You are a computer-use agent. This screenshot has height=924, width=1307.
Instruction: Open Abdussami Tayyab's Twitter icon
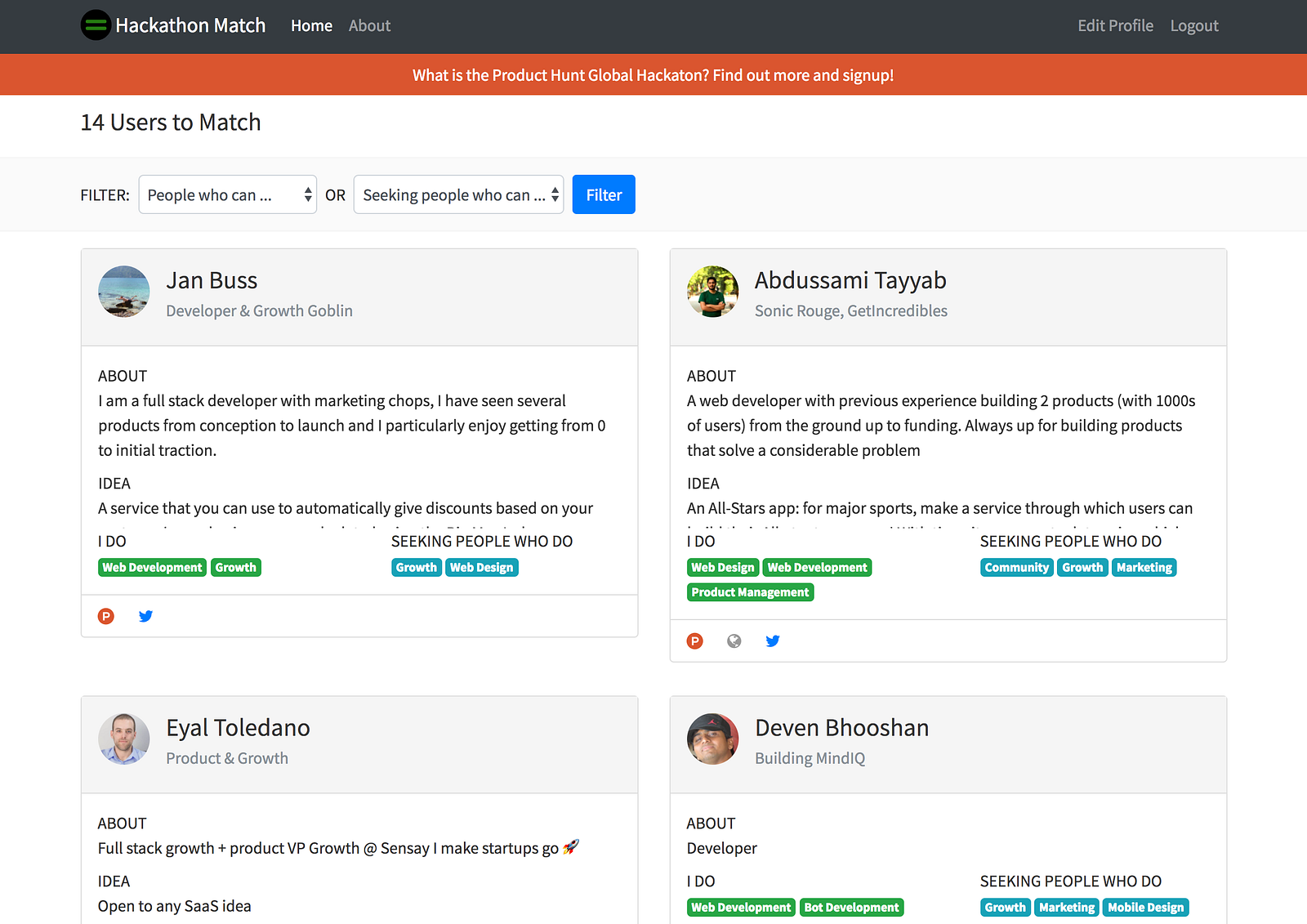click(x=773, y=641)
